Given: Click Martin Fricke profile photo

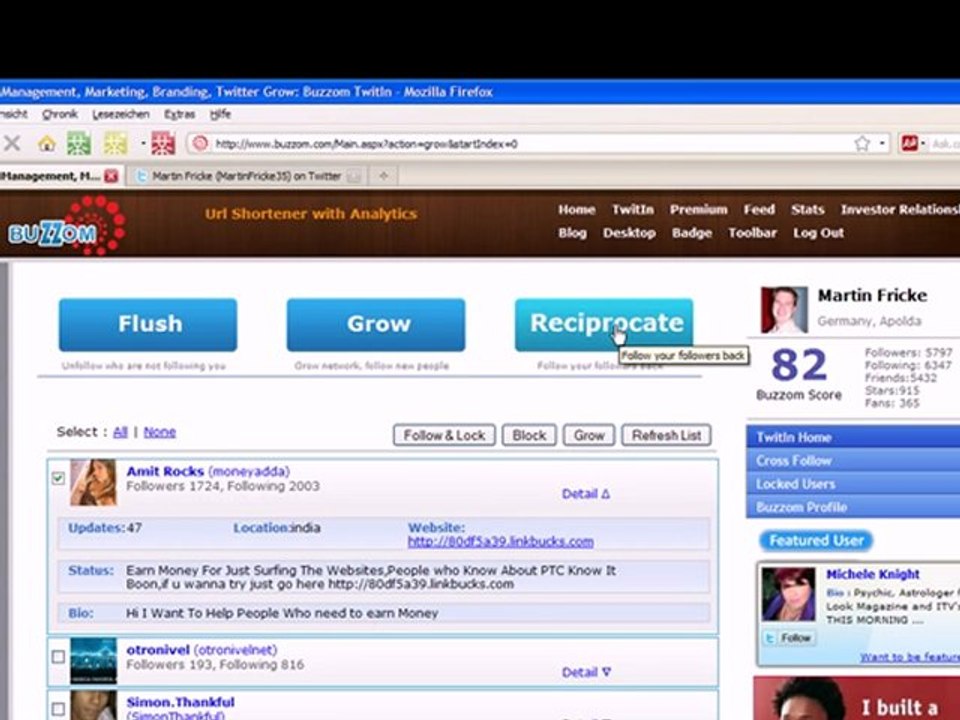Looking at the screenshot, I should pos(784,310).
